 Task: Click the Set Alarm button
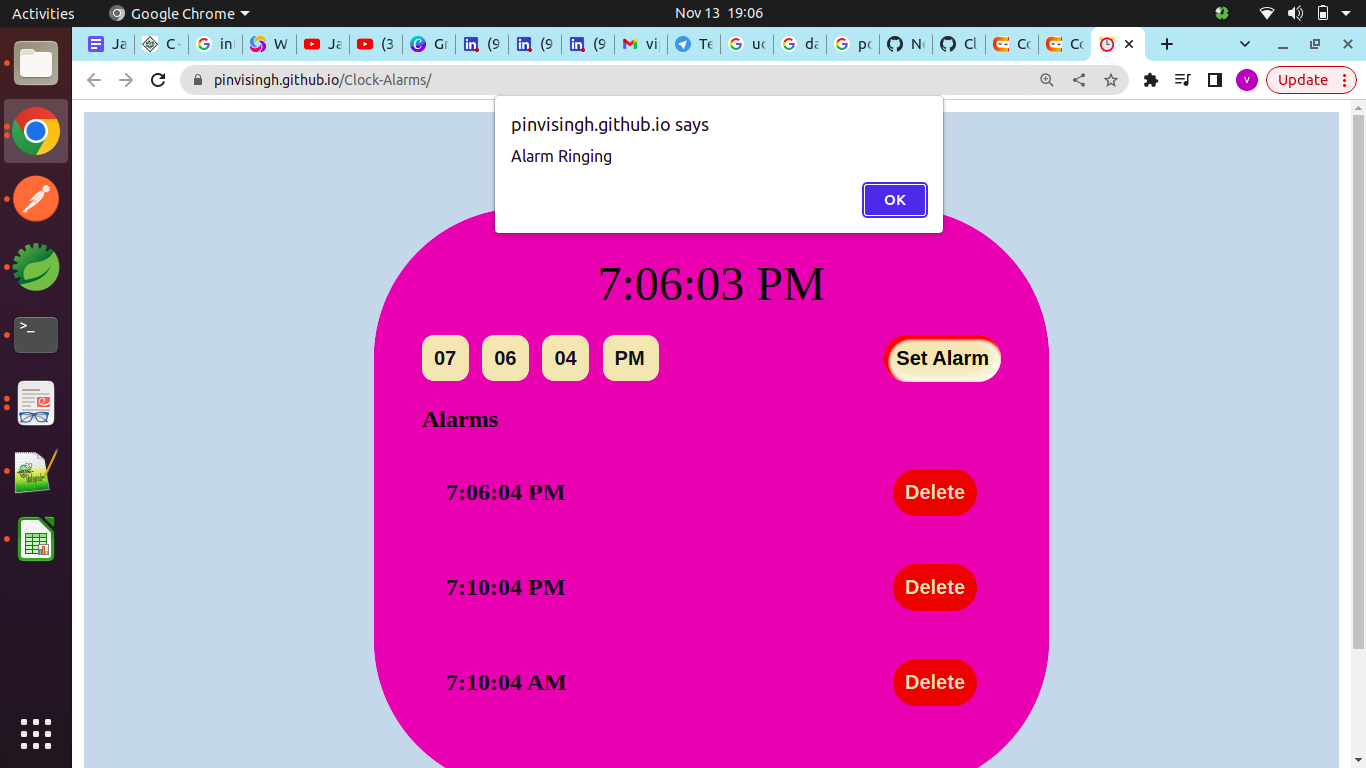pyautogui.click(x=942, y=358)
